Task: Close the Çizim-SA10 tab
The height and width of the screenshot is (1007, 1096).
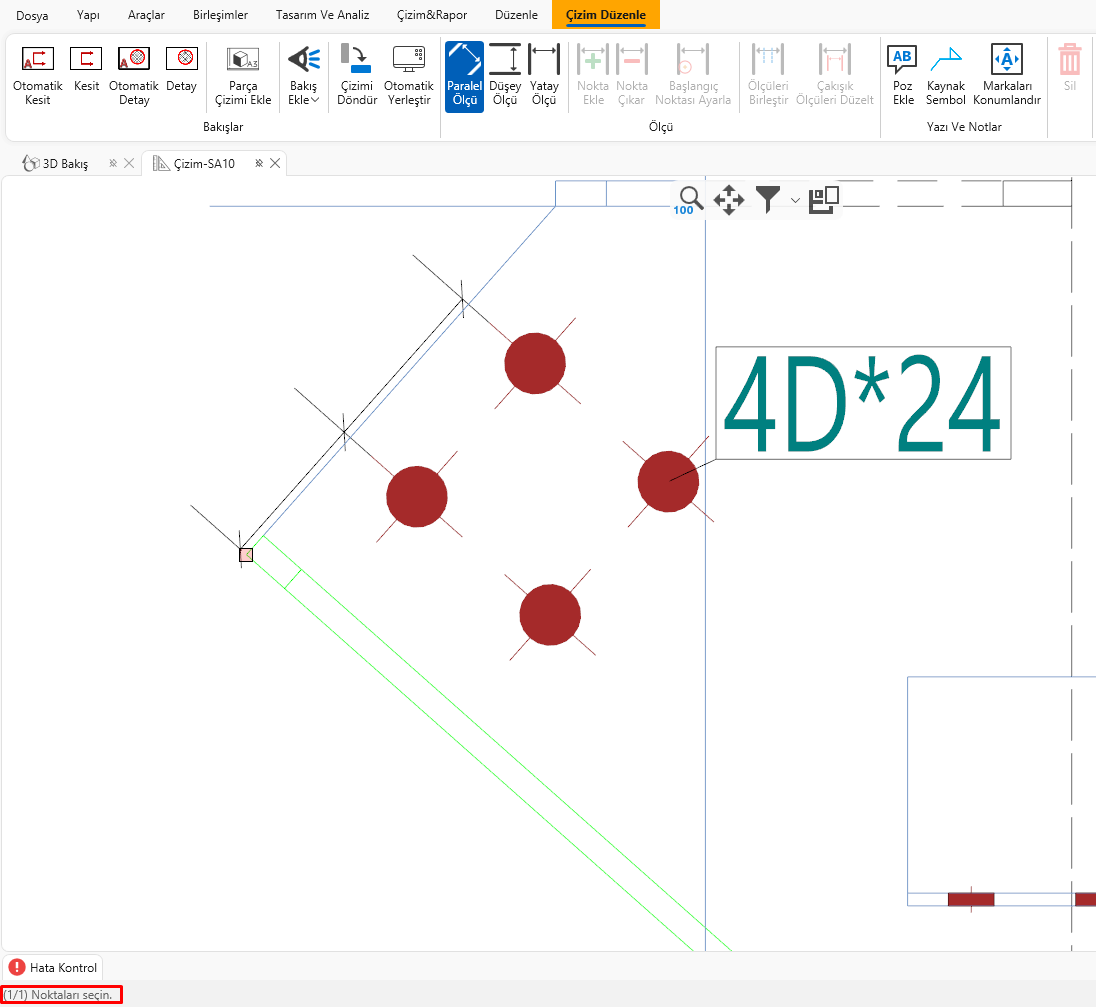Action: click(x=276, y=163)
